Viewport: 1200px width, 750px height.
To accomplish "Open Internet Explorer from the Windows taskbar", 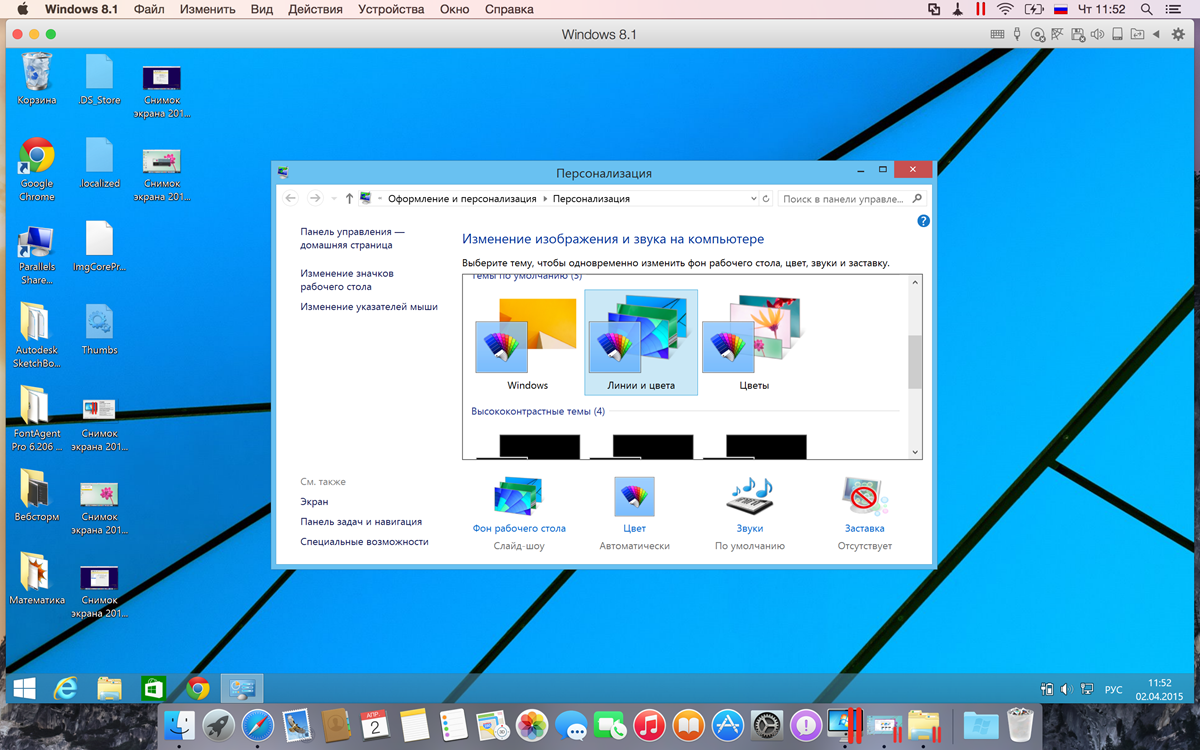I will (66, 688).
